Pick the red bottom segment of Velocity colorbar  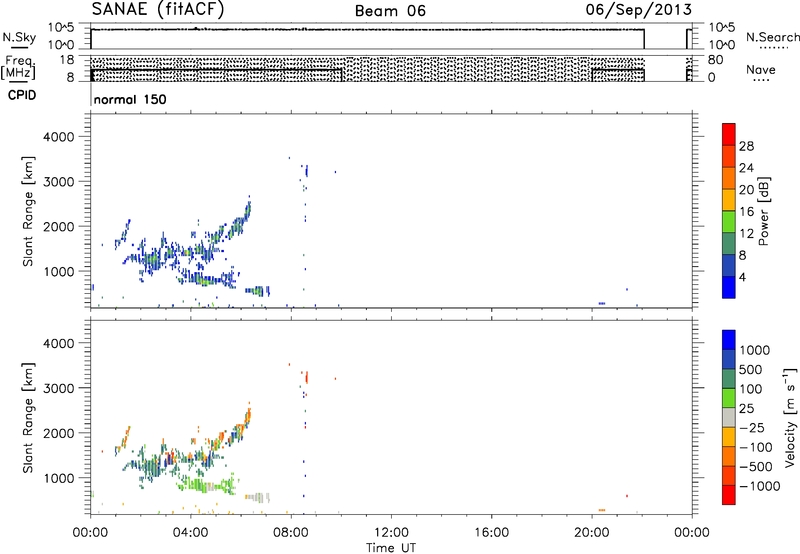[729, 495]
